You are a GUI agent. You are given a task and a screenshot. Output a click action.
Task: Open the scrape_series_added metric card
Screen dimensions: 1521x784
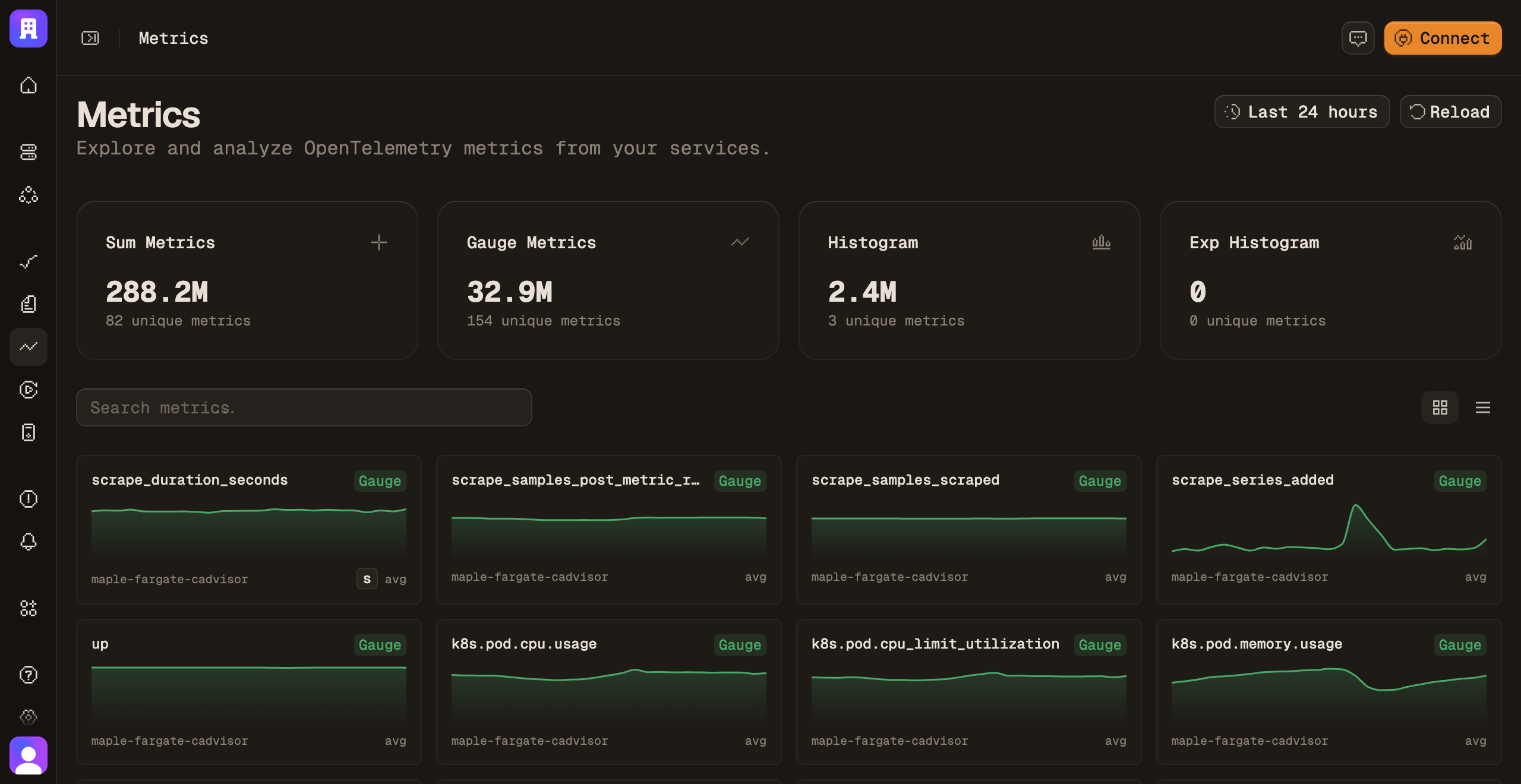tap(1329, 530)
